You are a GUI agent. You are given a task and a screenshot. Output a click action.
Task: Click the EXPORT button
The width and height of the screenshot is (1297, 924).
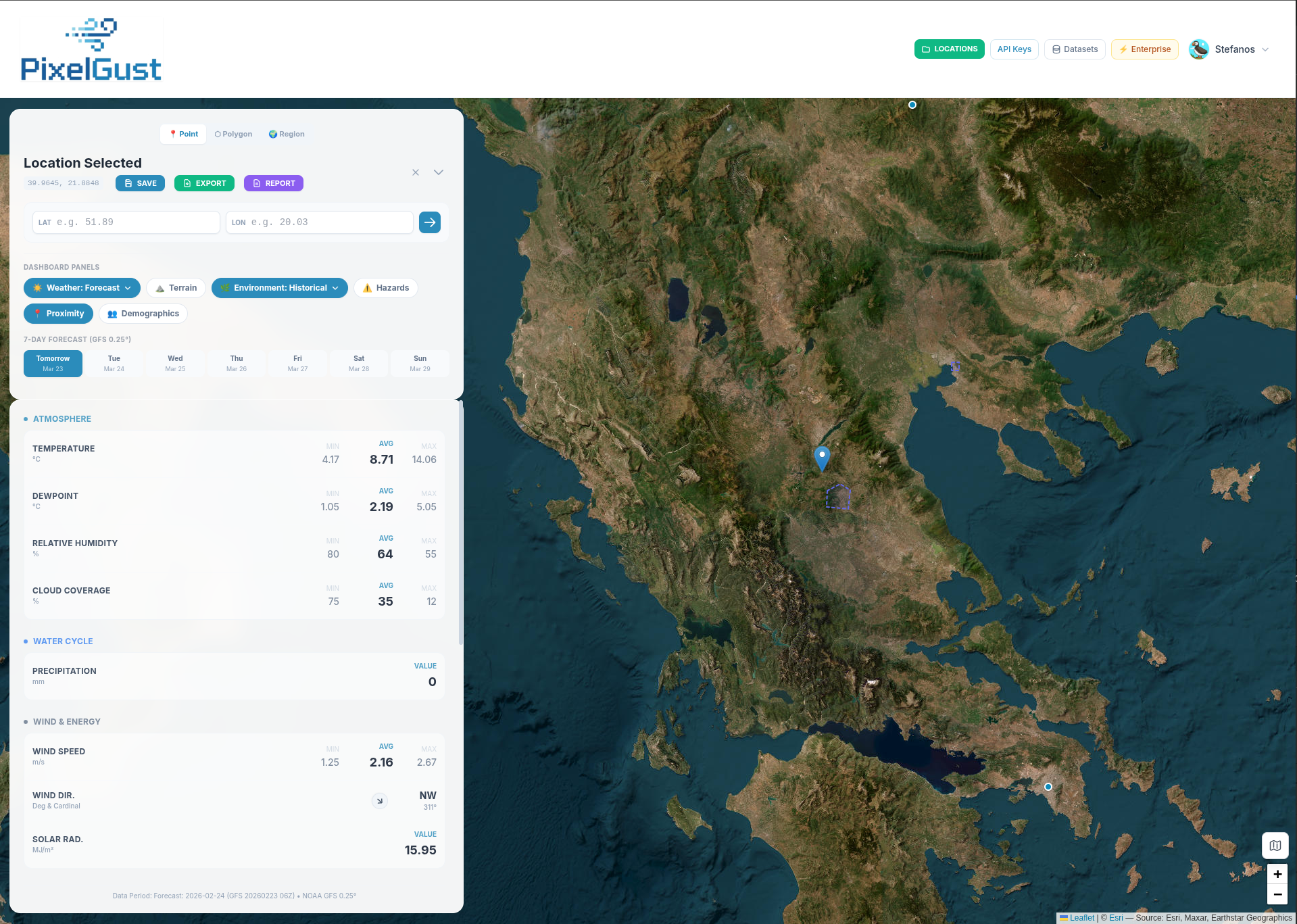(203, 183)
